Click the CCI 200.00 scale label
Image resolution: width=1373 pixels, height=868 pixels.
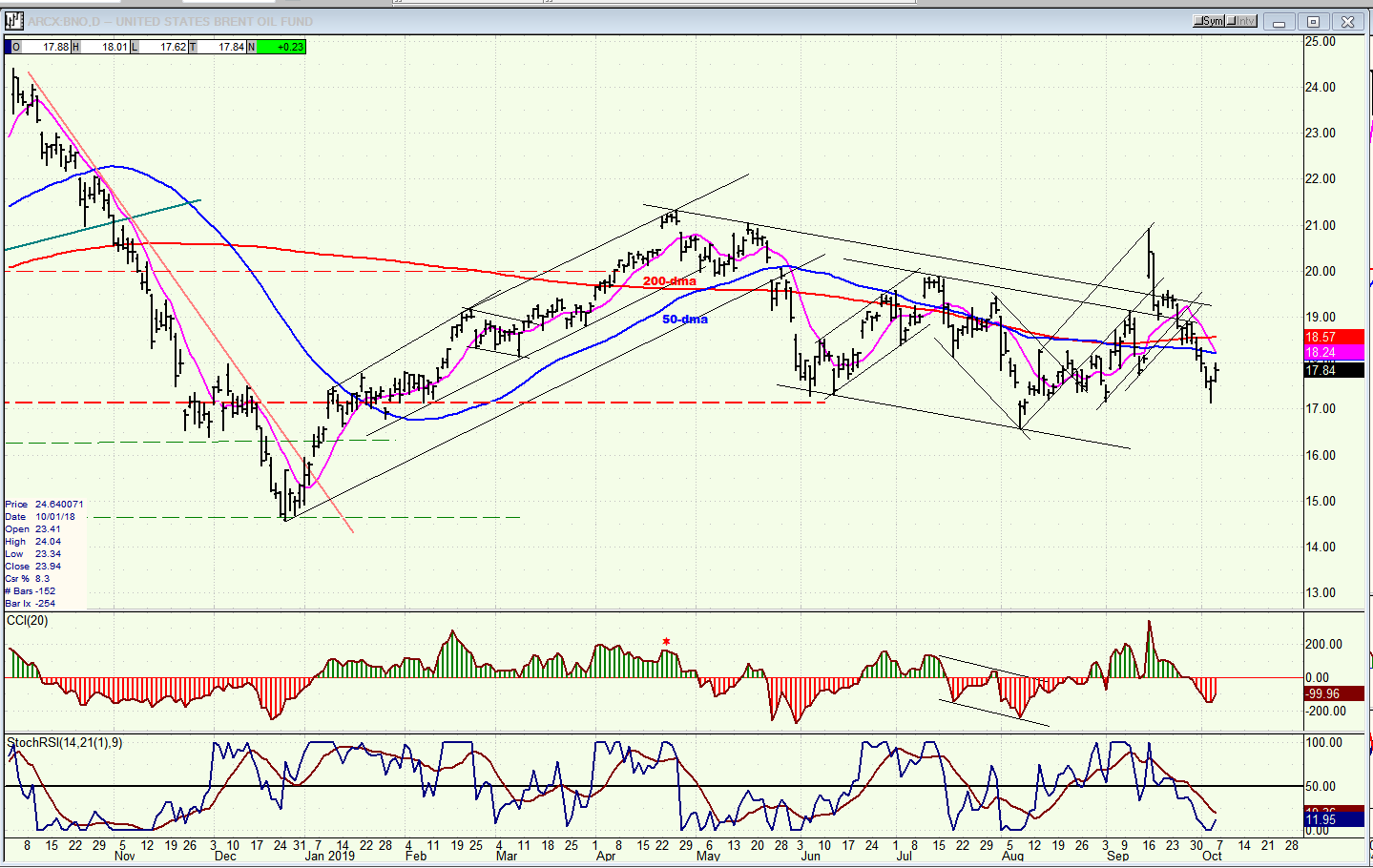tap(1323, 645)
